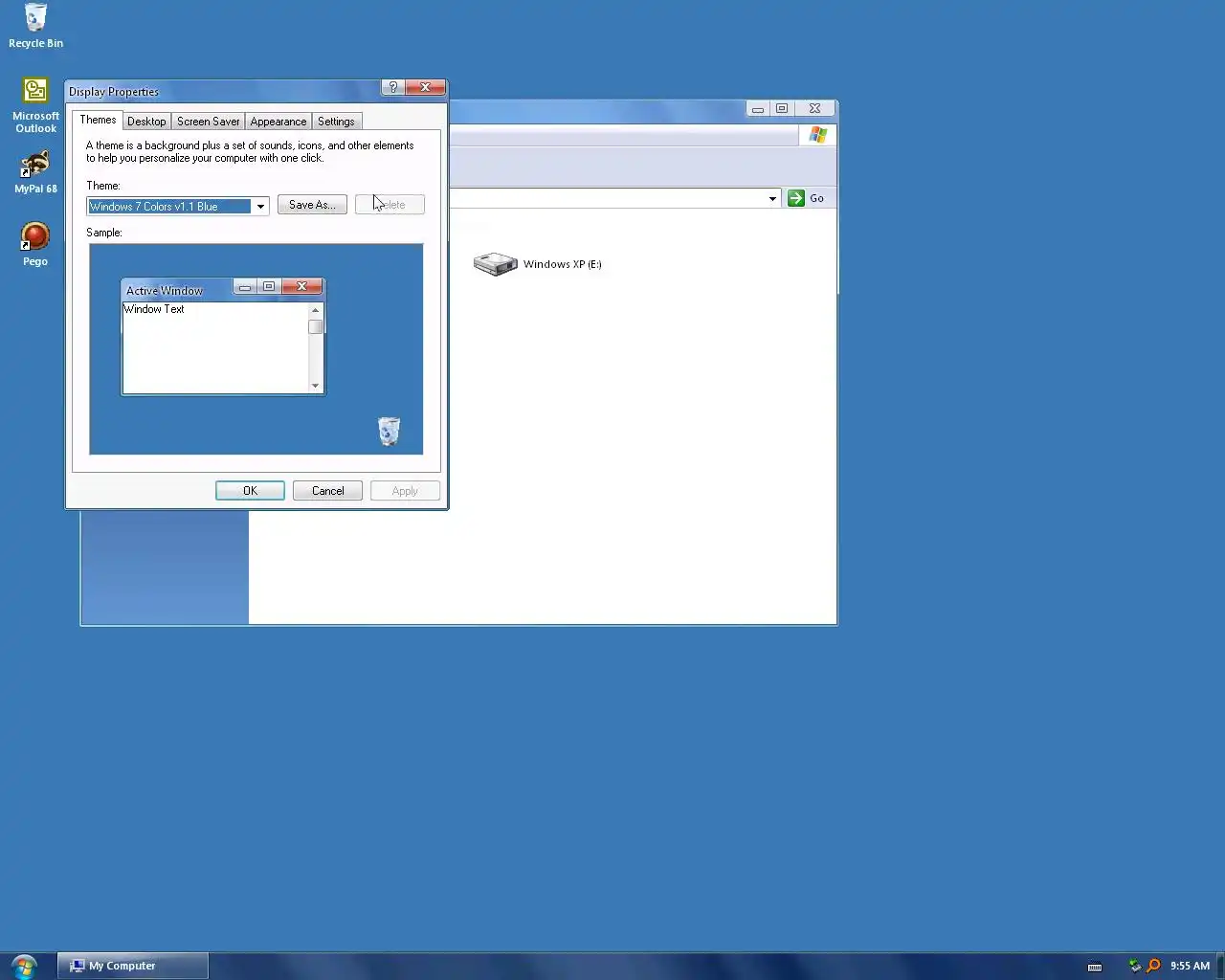Click the sample window maximize icon

(x=269, y=286)
